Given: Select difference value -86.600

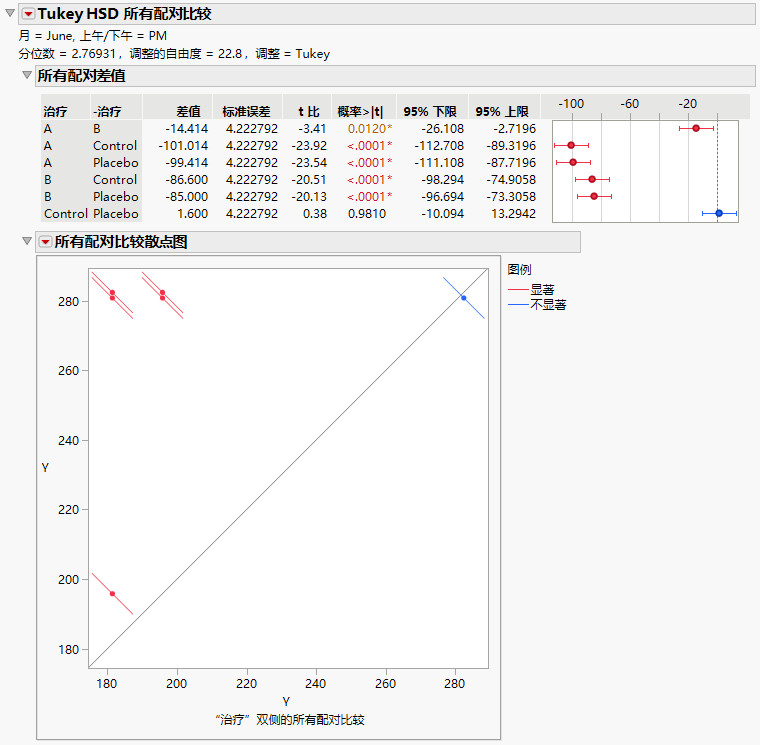Looking at the screenshot, I should click(x=187, y=180).
